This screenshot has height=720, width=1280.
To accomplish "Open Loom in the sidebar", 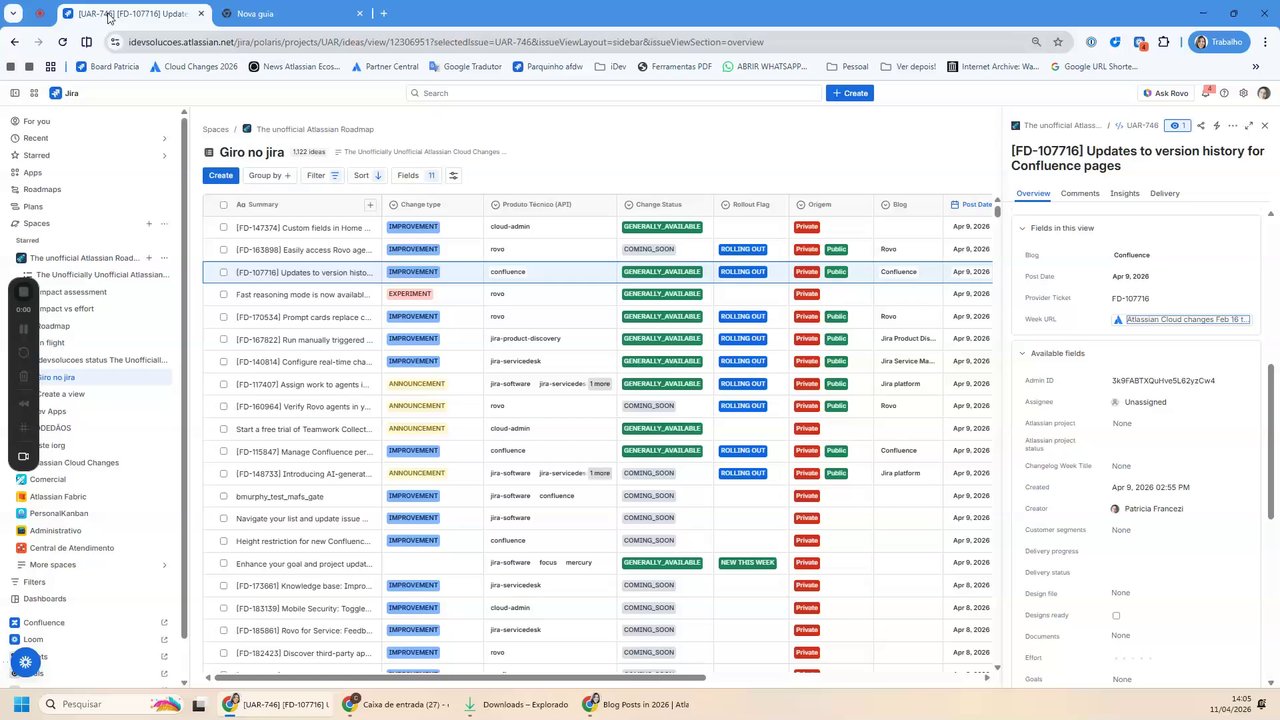I will 33,639.
